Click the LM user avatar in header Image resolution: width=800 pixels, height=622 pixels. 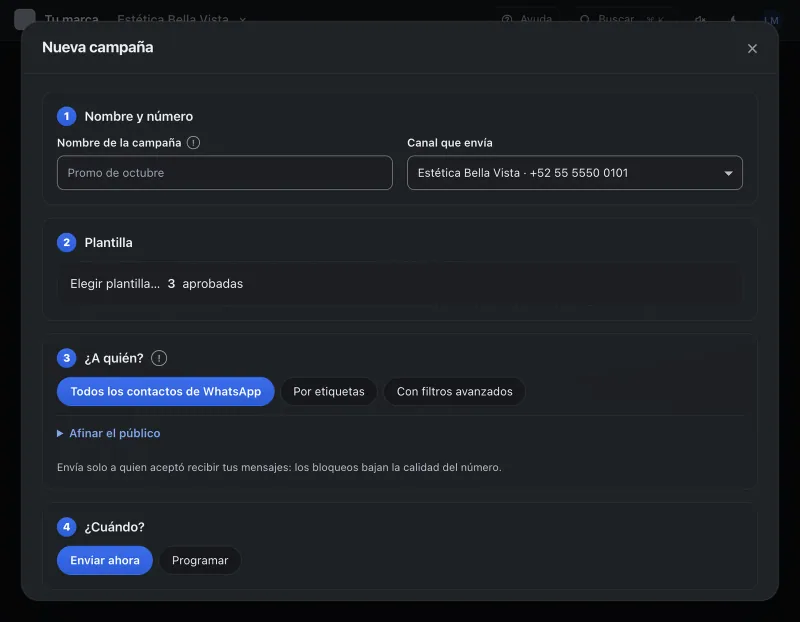coord(771,20)
